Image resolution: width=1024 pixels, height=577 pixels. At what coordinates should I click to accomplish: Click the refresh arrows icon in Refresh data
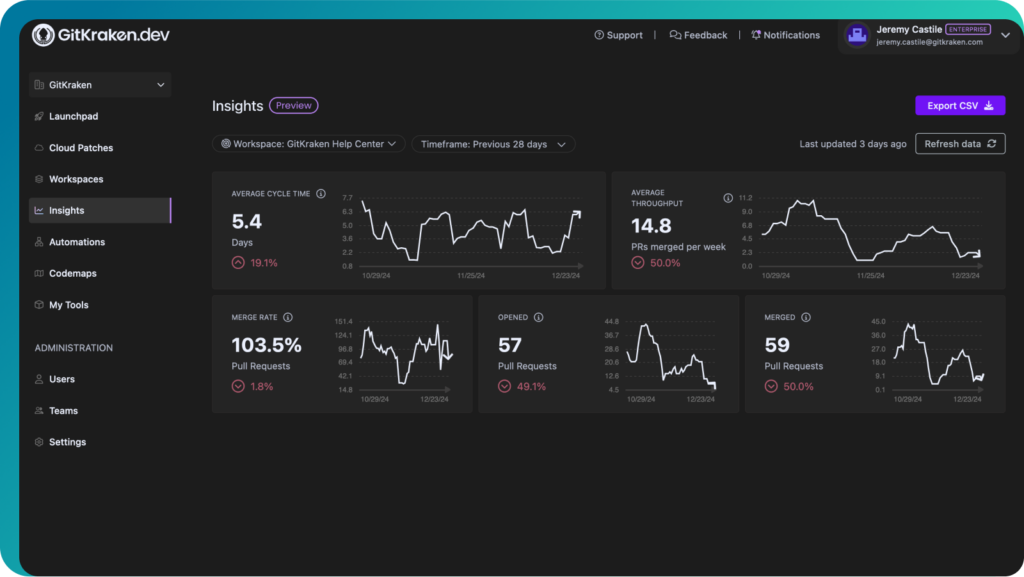(991, 144)
